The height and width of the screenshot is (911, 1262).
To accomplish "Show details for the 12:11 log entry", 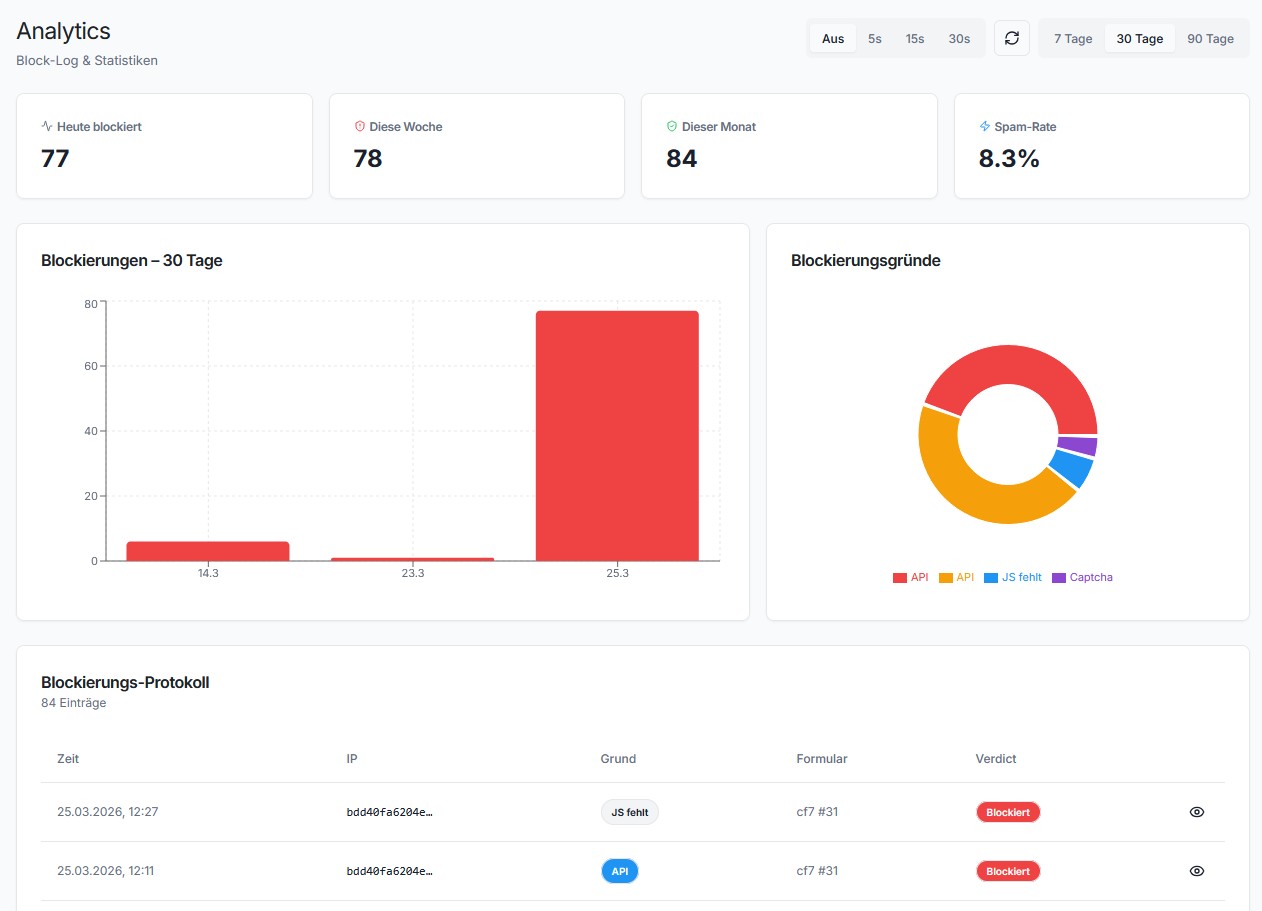I will (x=1196, y=871).
